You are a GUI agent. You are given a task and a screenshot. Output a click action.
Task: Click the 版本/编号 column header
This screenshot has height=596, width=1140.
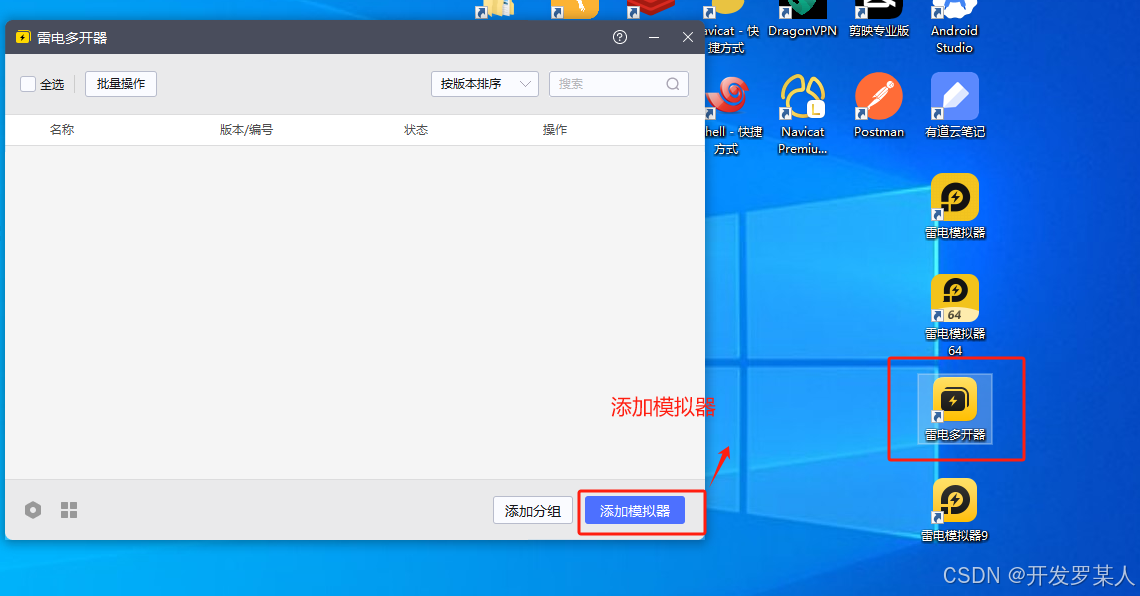coord(246,129)
